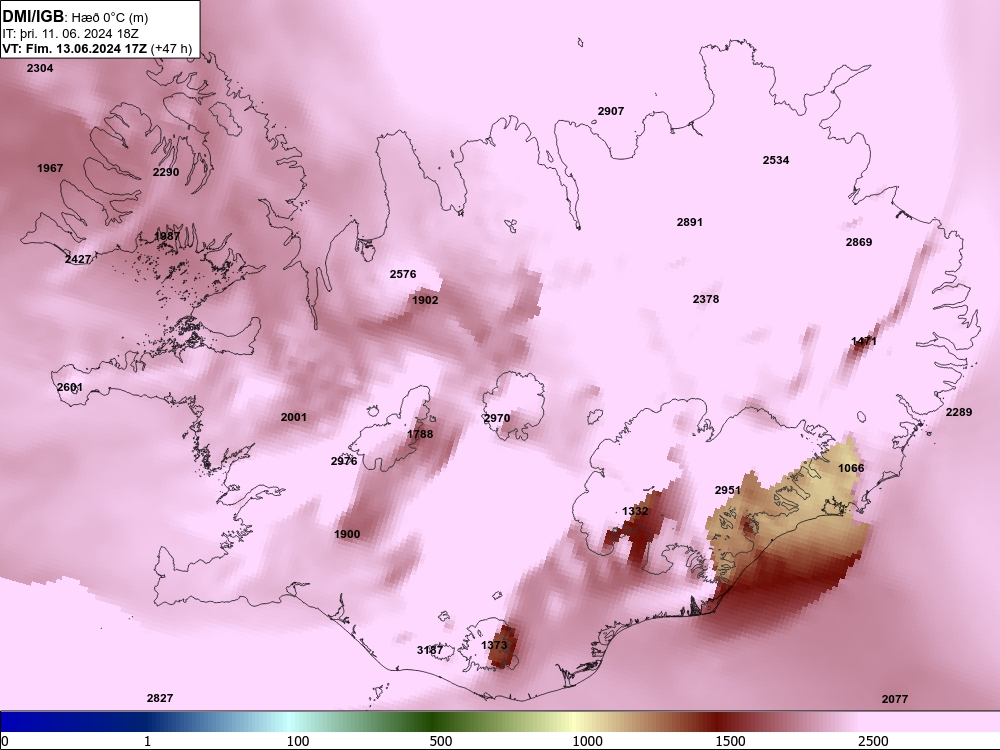The image size is (1000, 750).
Task: Select the 2378 value in the central highlands
Action: tap(706, 299)
